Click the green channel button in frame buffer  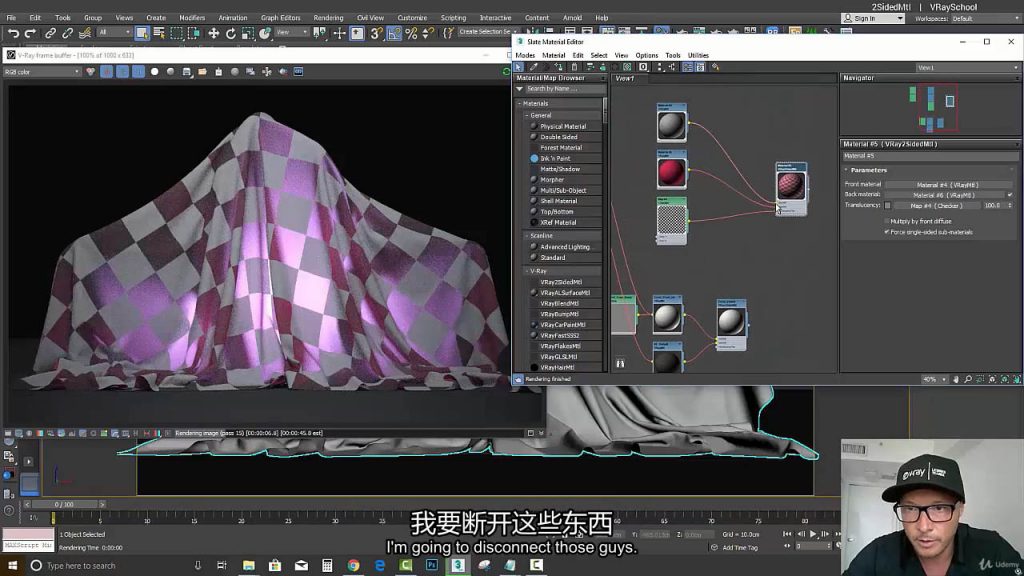[122, 72]
